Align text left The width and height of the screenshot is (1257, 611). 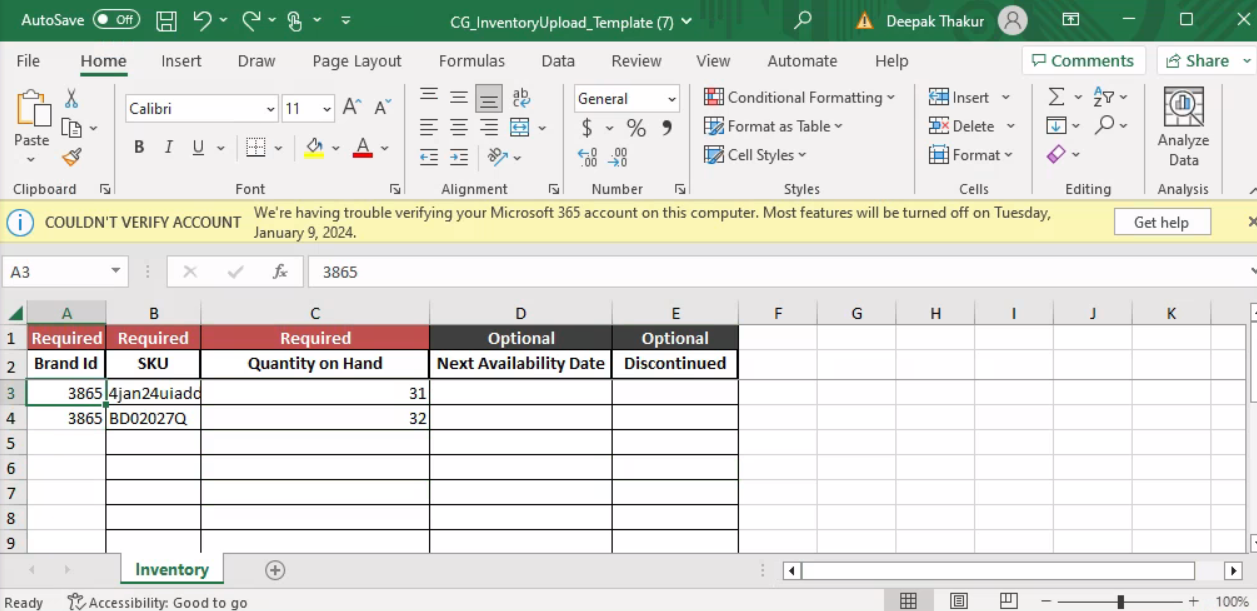point(429,127)
